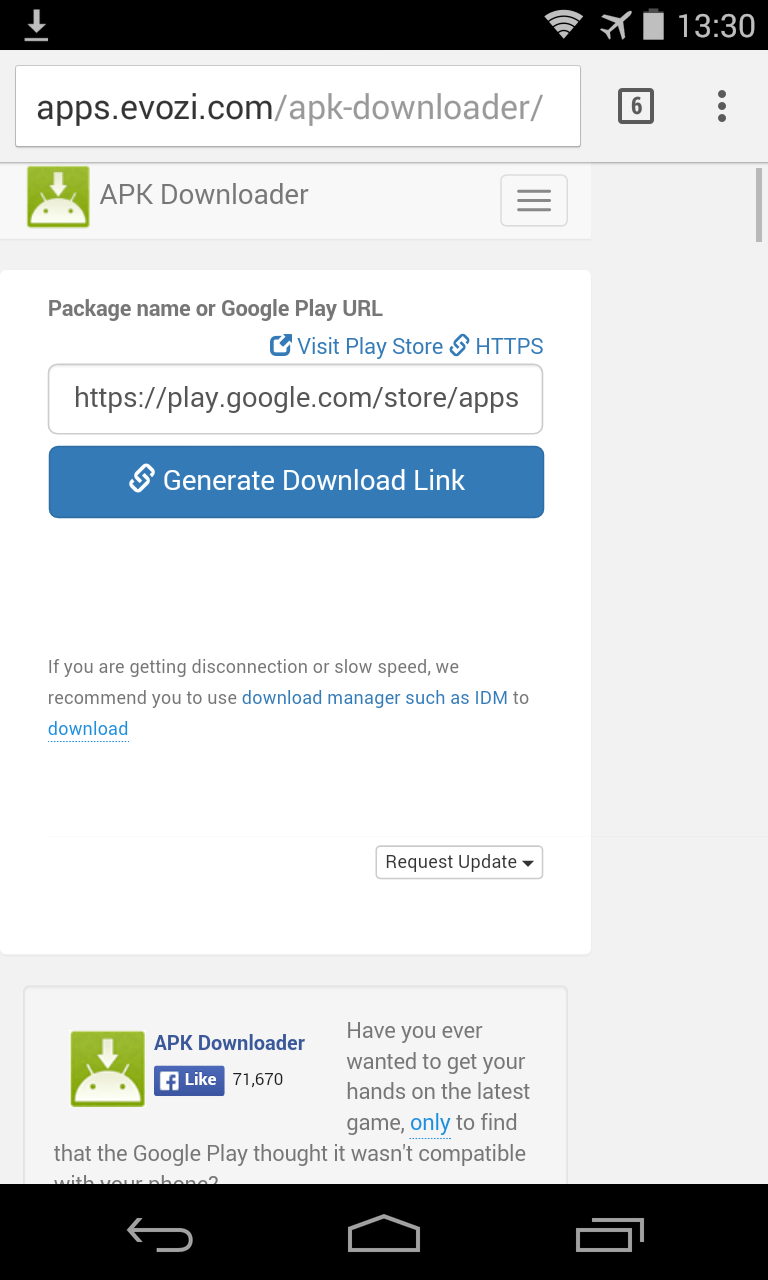Click the APK Downloader header title

pos(204,194)
